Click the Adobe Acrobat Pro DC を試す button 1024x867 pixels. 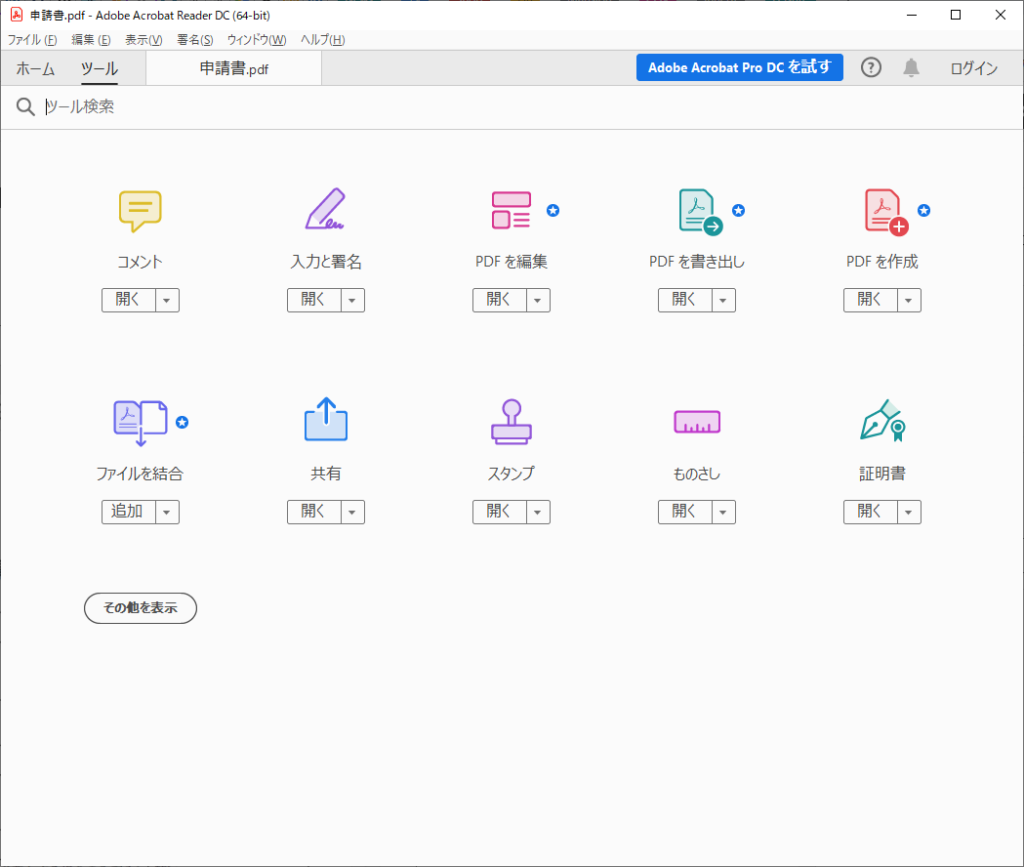click(x=739, y=67)
